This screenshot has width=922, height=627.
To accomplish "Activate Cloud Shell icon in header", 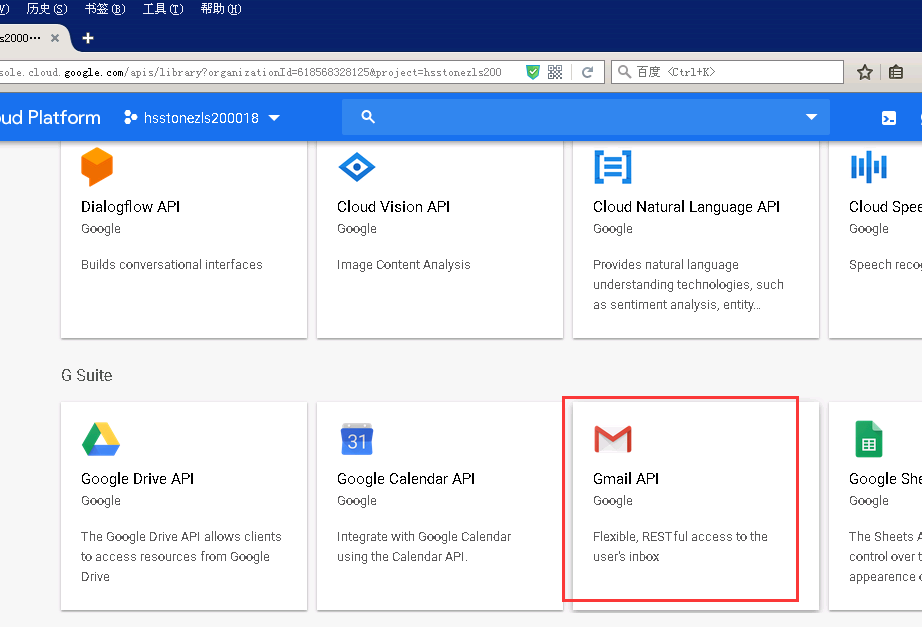I will coord(889,118).
